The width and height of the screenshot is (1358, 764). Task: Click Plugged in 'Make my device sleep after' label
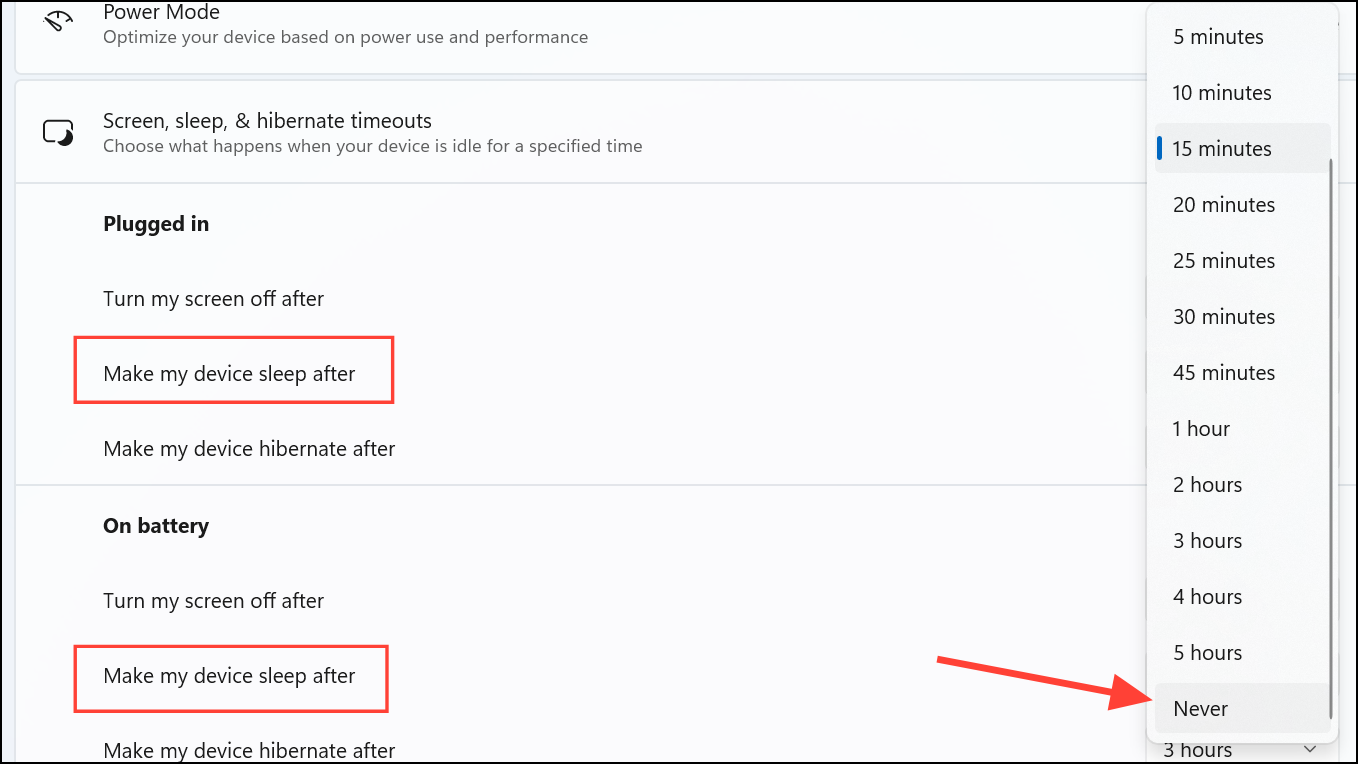click(229, 374)
